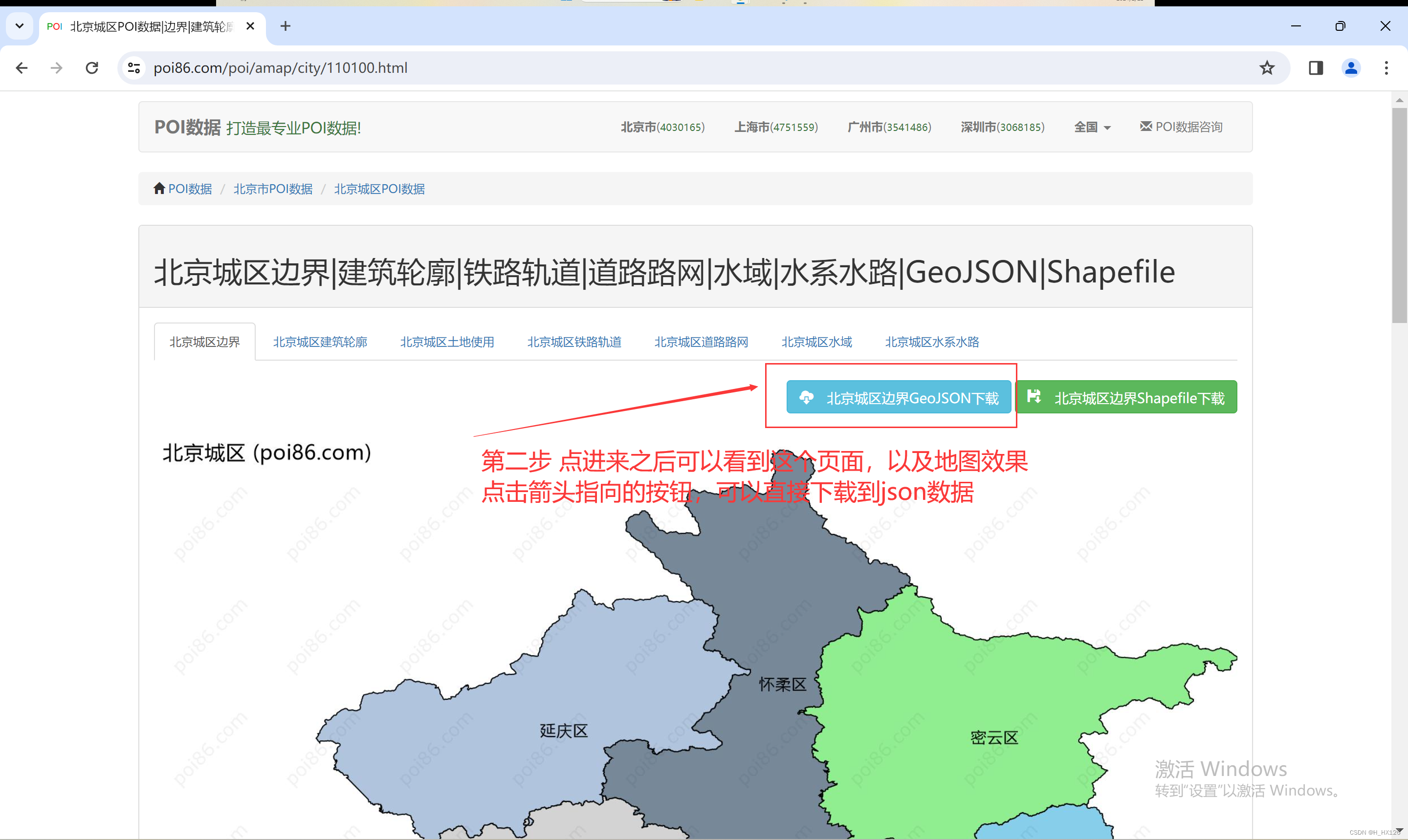Click the browser back arrow
The height and width of the screenshot is (840, 1408).
[x=22, y=68]
